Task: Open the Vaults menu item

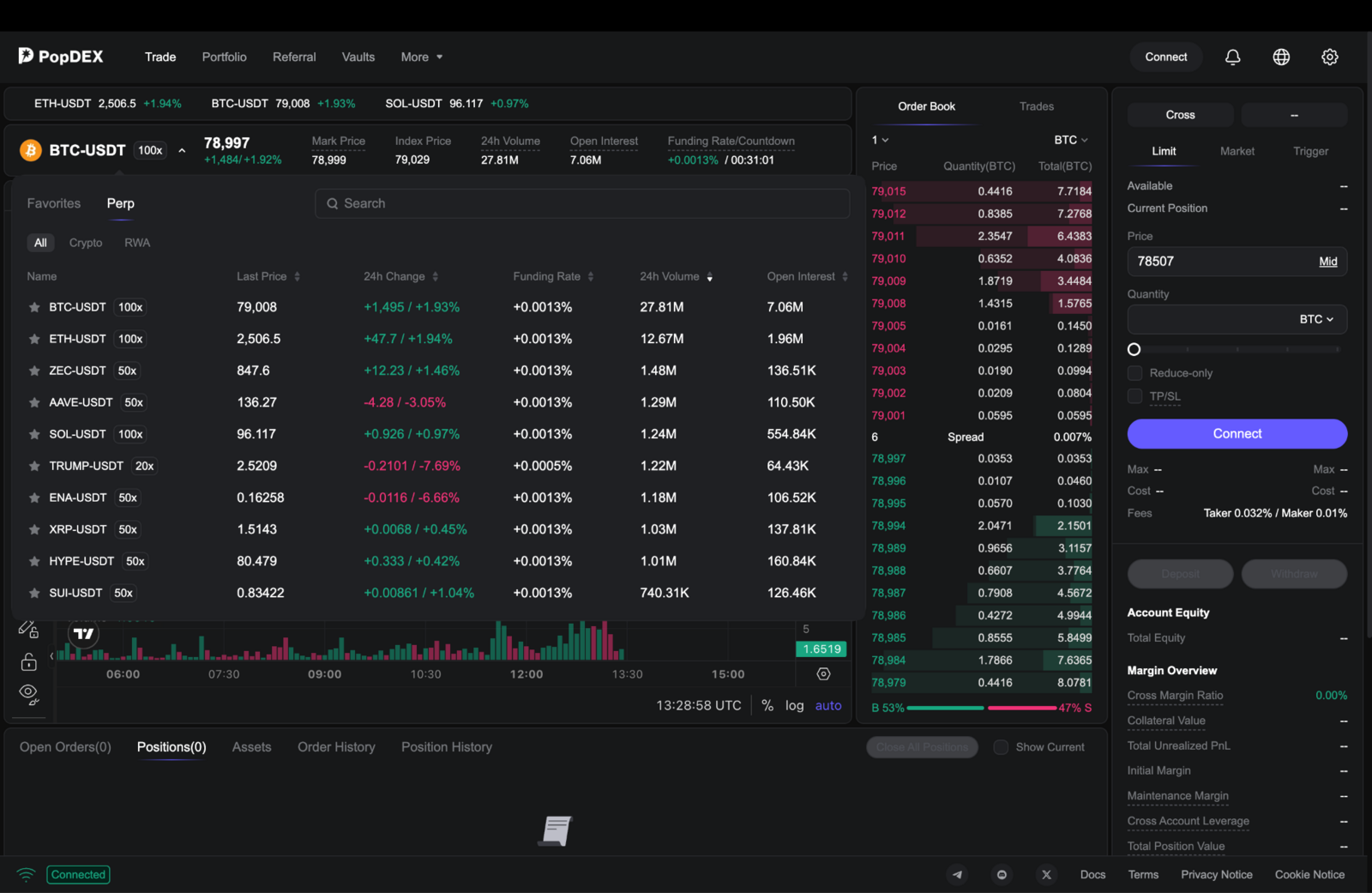Action: click(358, 57)
